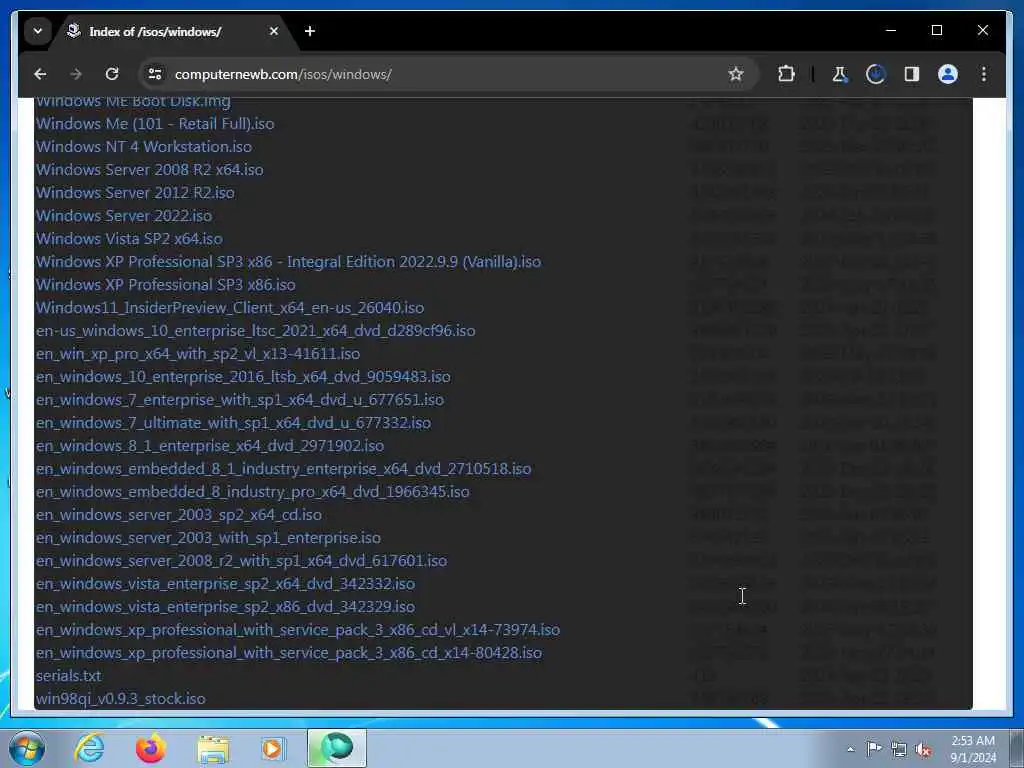Image resolution: width=1024 pixels, height=768 pixels.
Task: Open the Extensions puzzle icon
Action: coord(786,74)
